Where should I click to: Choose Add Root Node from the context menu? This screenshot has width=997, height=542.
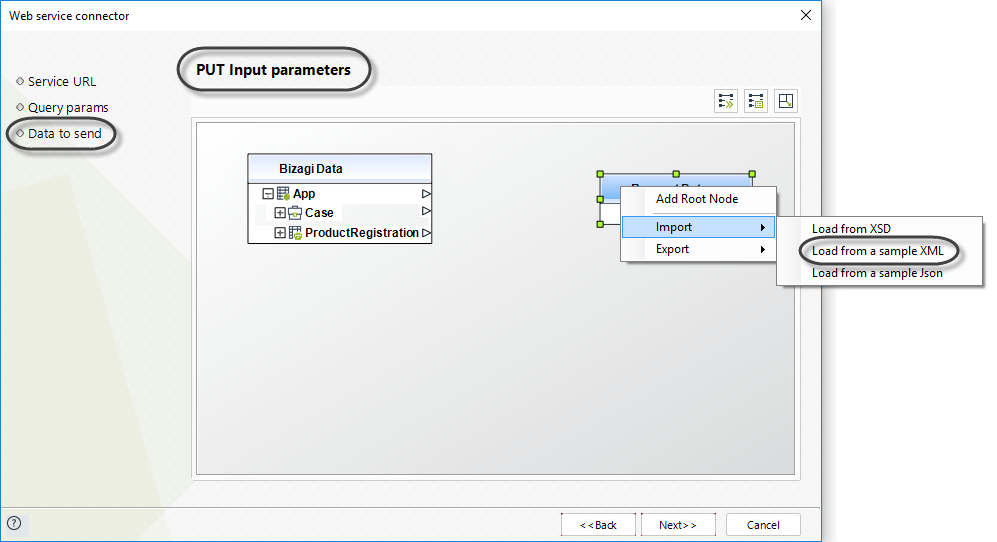coord(698,199)
